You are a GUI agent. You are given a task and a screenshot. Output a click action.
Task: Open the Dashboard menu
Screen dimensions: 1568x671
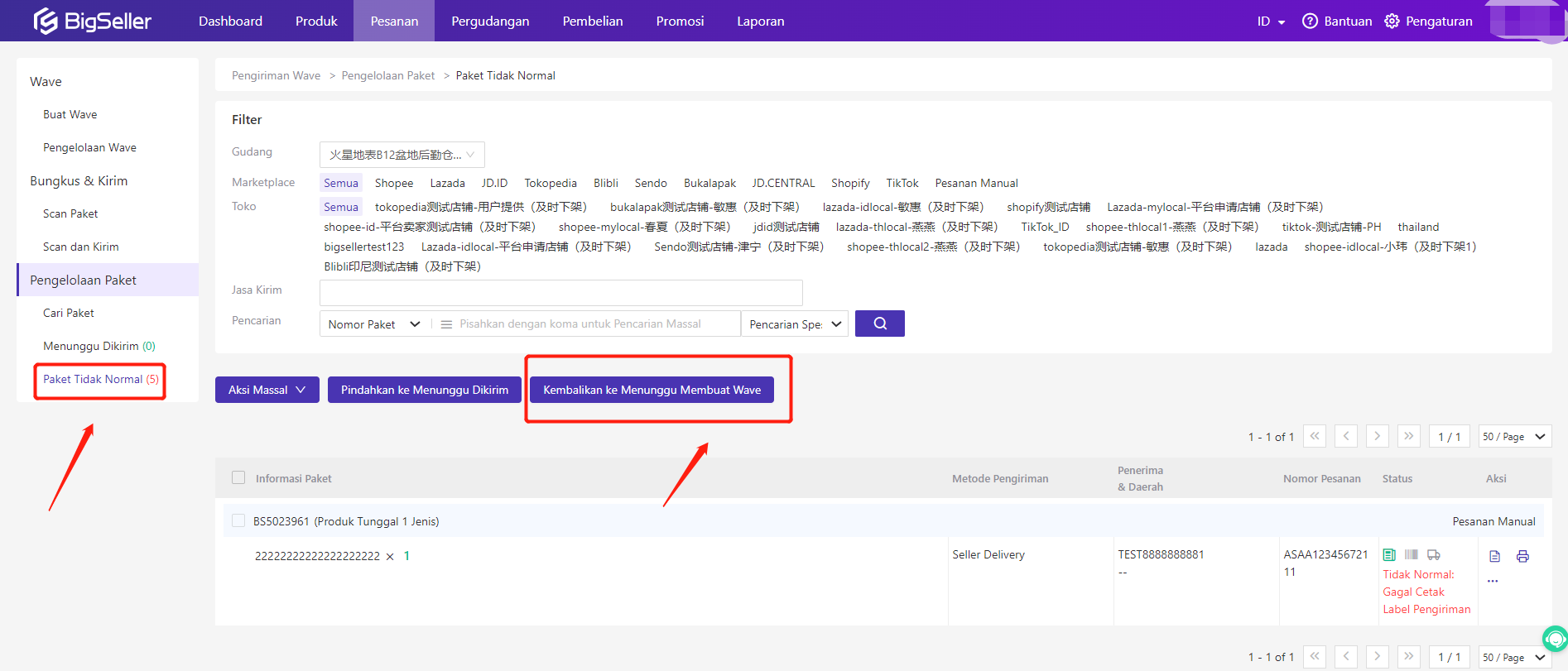230,21
